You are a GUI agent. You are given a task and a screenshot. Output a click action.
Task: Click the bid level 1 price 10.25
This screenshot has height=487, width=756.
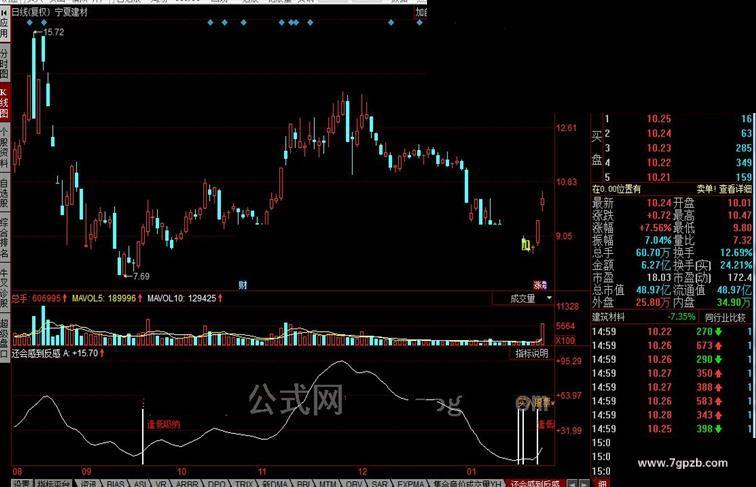pos(659,119)
